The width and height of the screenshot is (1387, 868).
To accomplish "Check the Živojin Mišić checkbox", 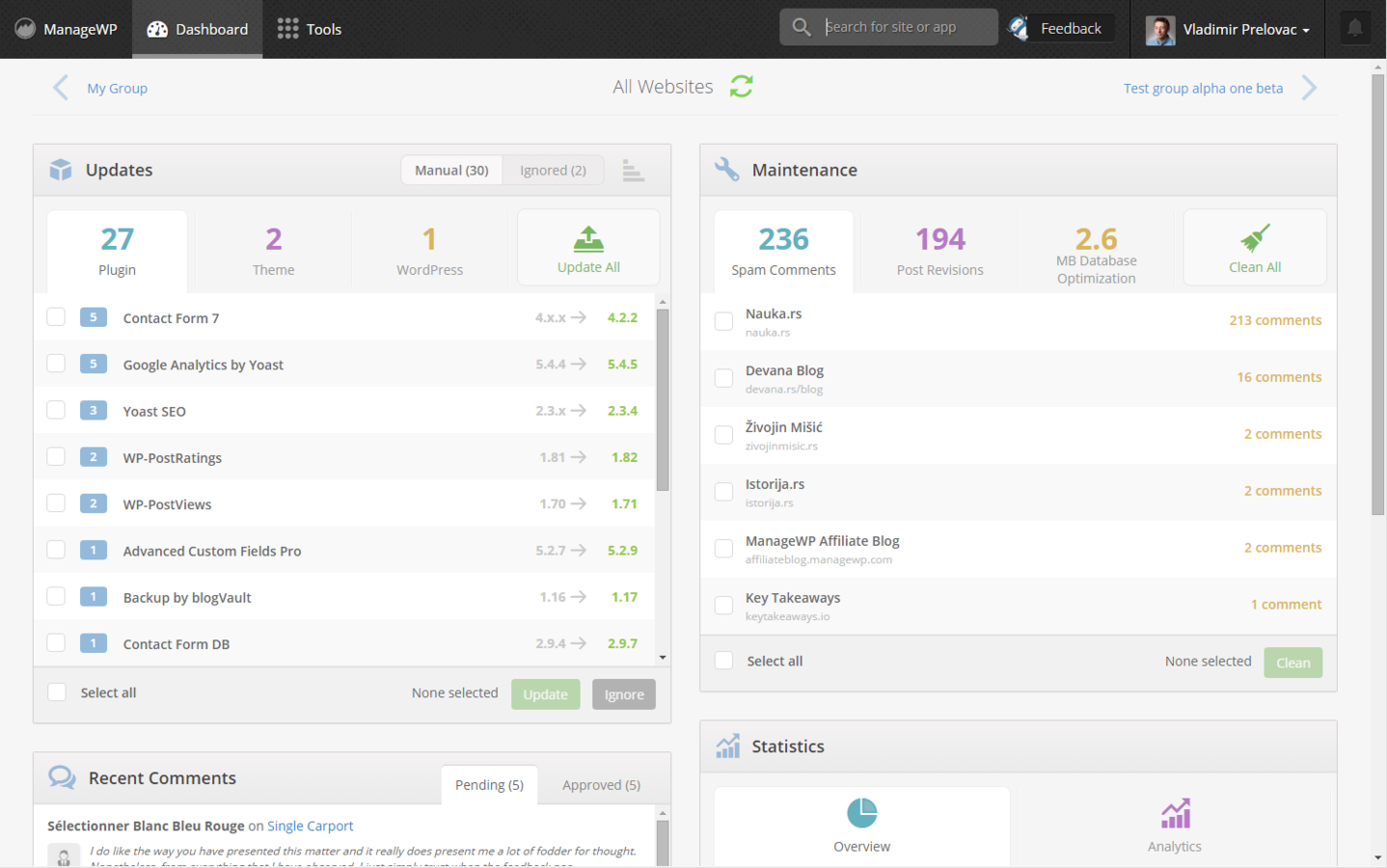I will [x=723, y=435].
